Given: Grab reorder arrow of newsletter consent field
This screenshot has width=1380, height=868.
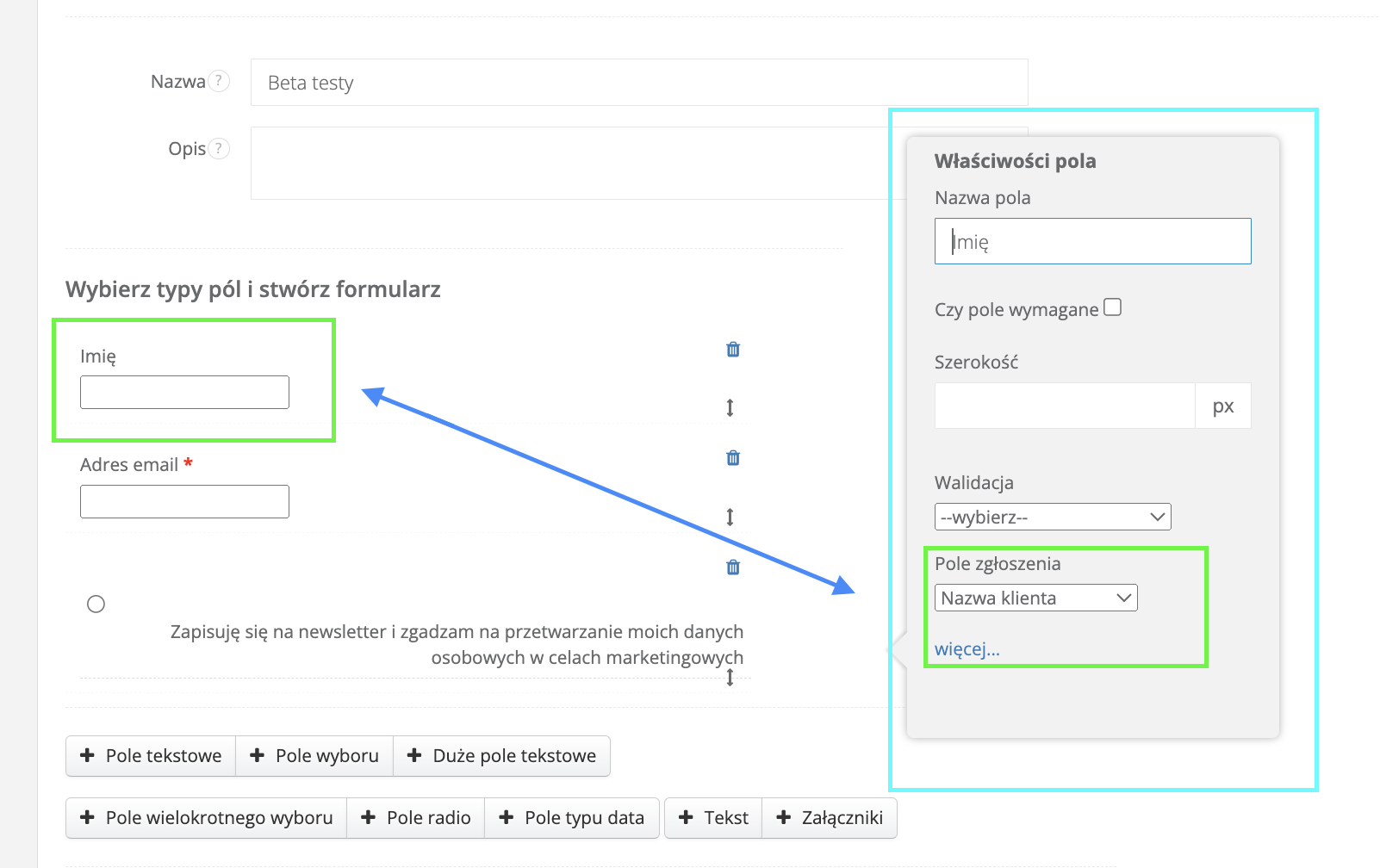Looking at the screenshot, I should tap(730, 678).
